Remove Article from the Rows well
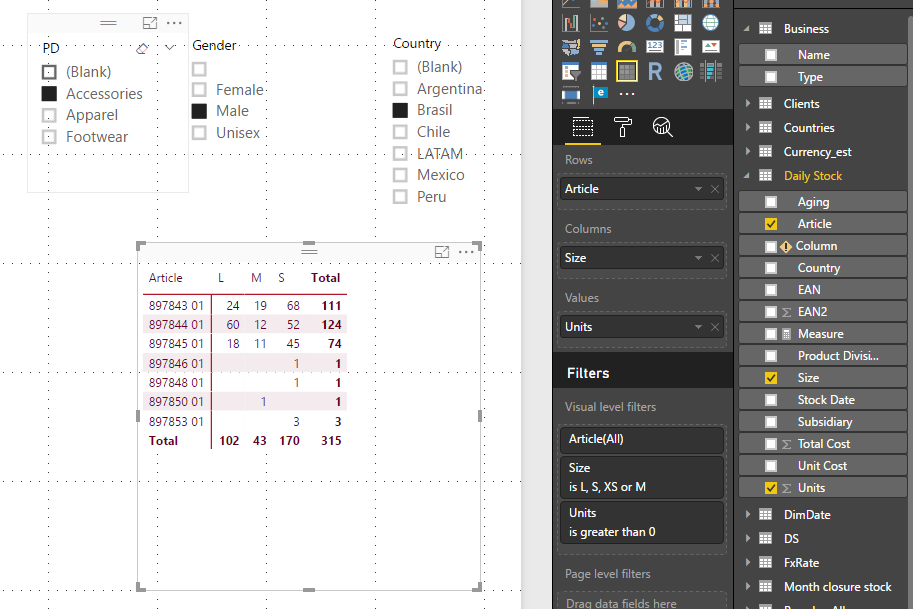Image resolution: width=913 pixels, height=609 pixels. tap(715, 189)
